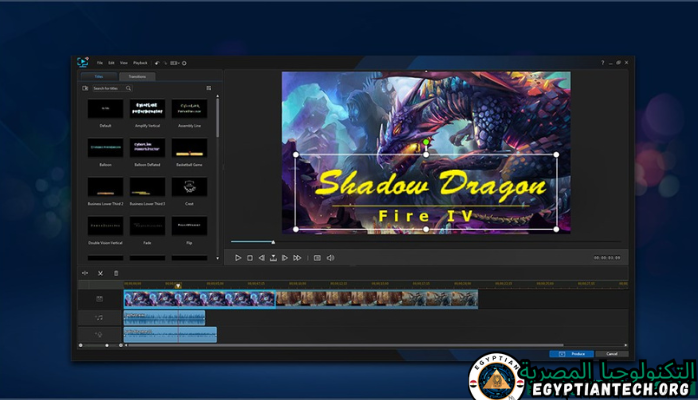This screenshot has width=698, height=400.
Task: Open the aspect ratio dropdown in top toolbar
Action: [174, 63]
